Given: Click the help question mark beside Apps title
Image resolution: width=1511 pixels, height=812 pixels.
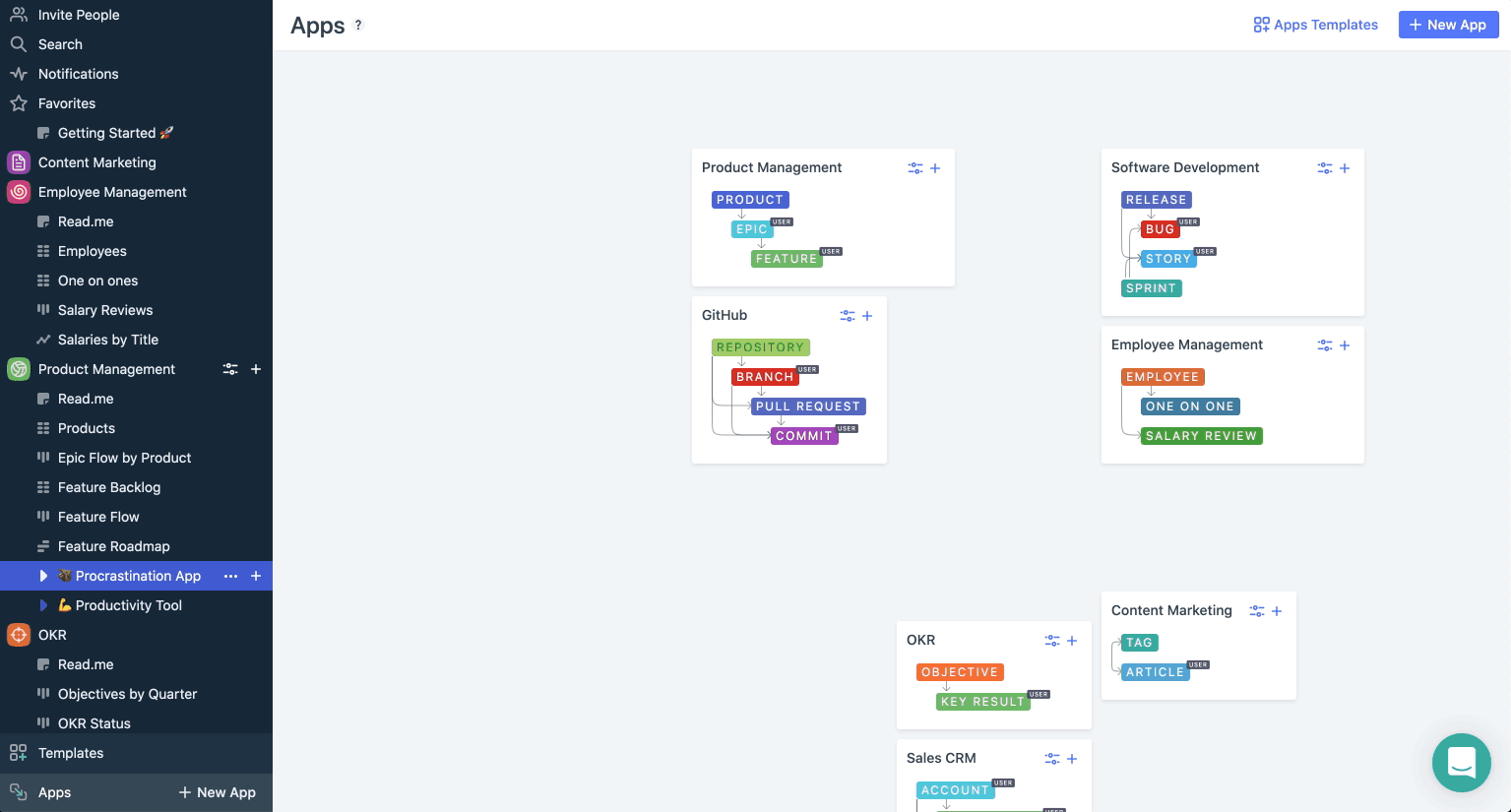Looking at the screenshot, I should click(357, 26).
